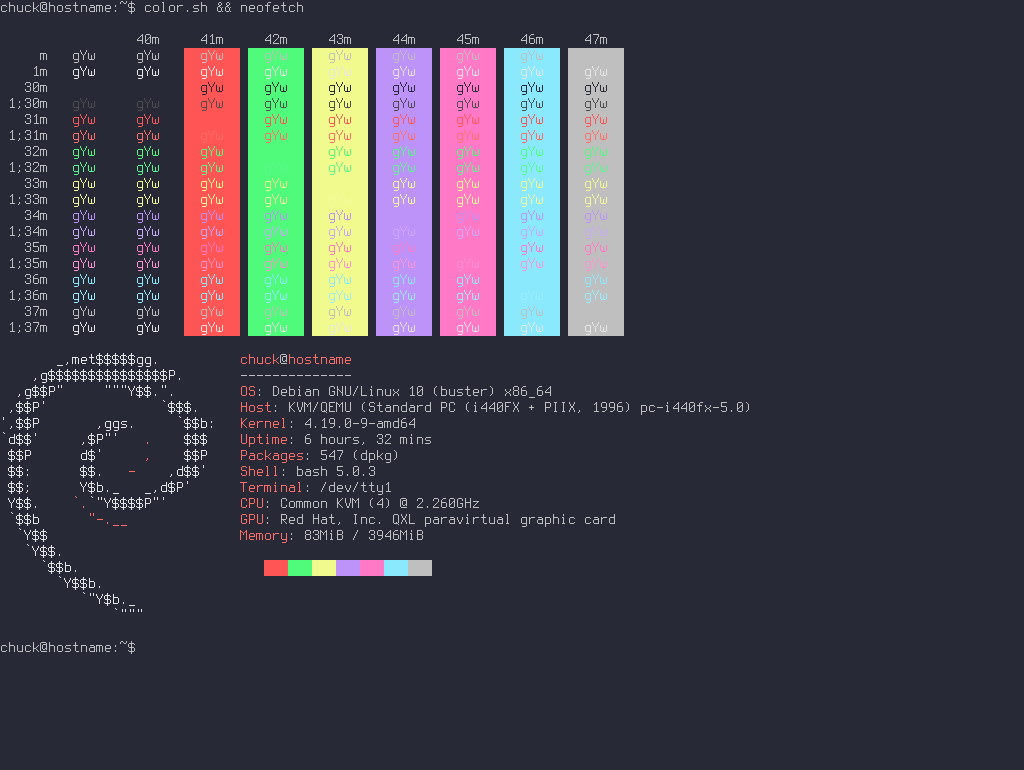Click the 47m column header

coord(596,40)
